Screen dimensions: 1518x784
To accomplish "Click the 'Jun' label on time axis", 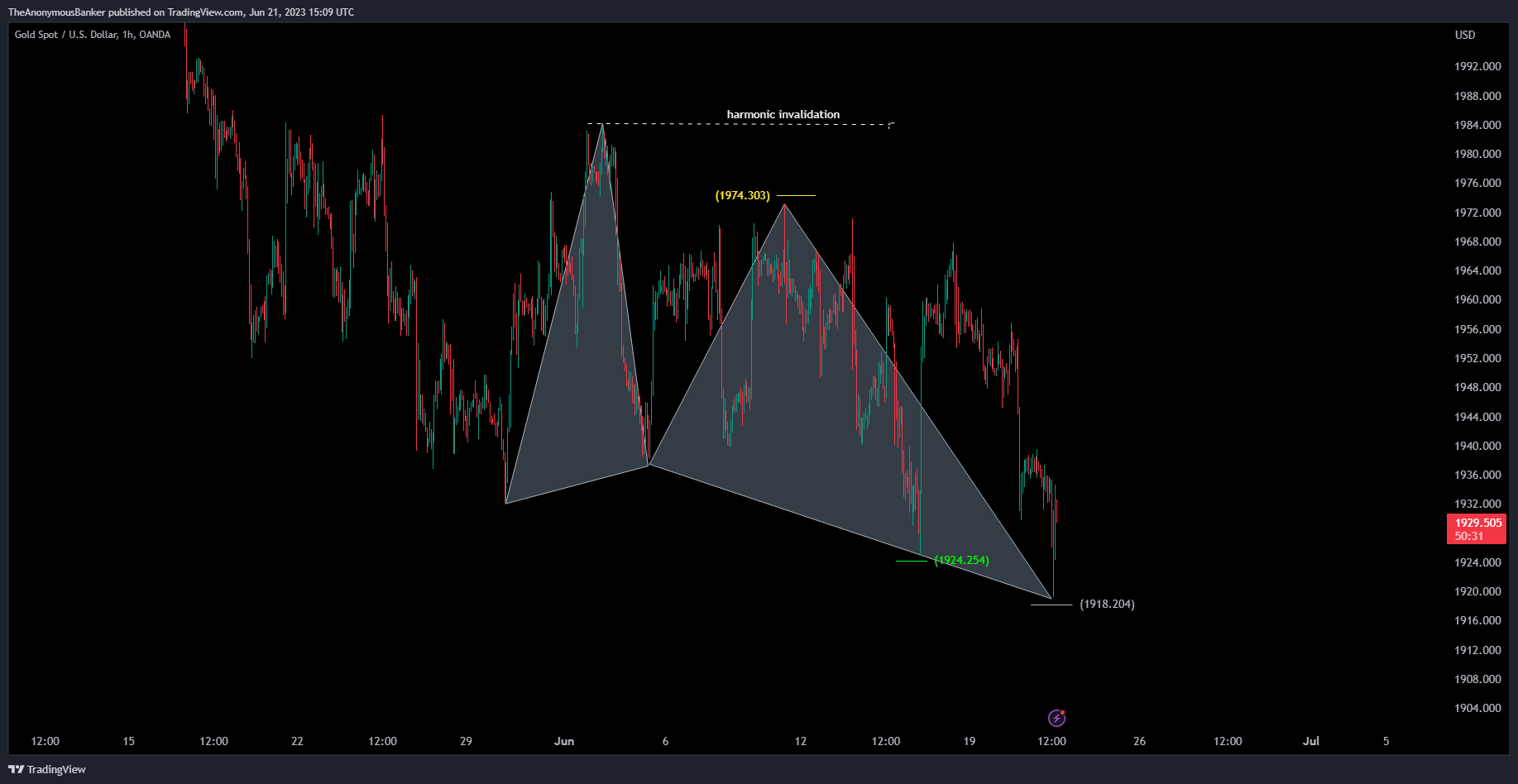I will point(564,741).
